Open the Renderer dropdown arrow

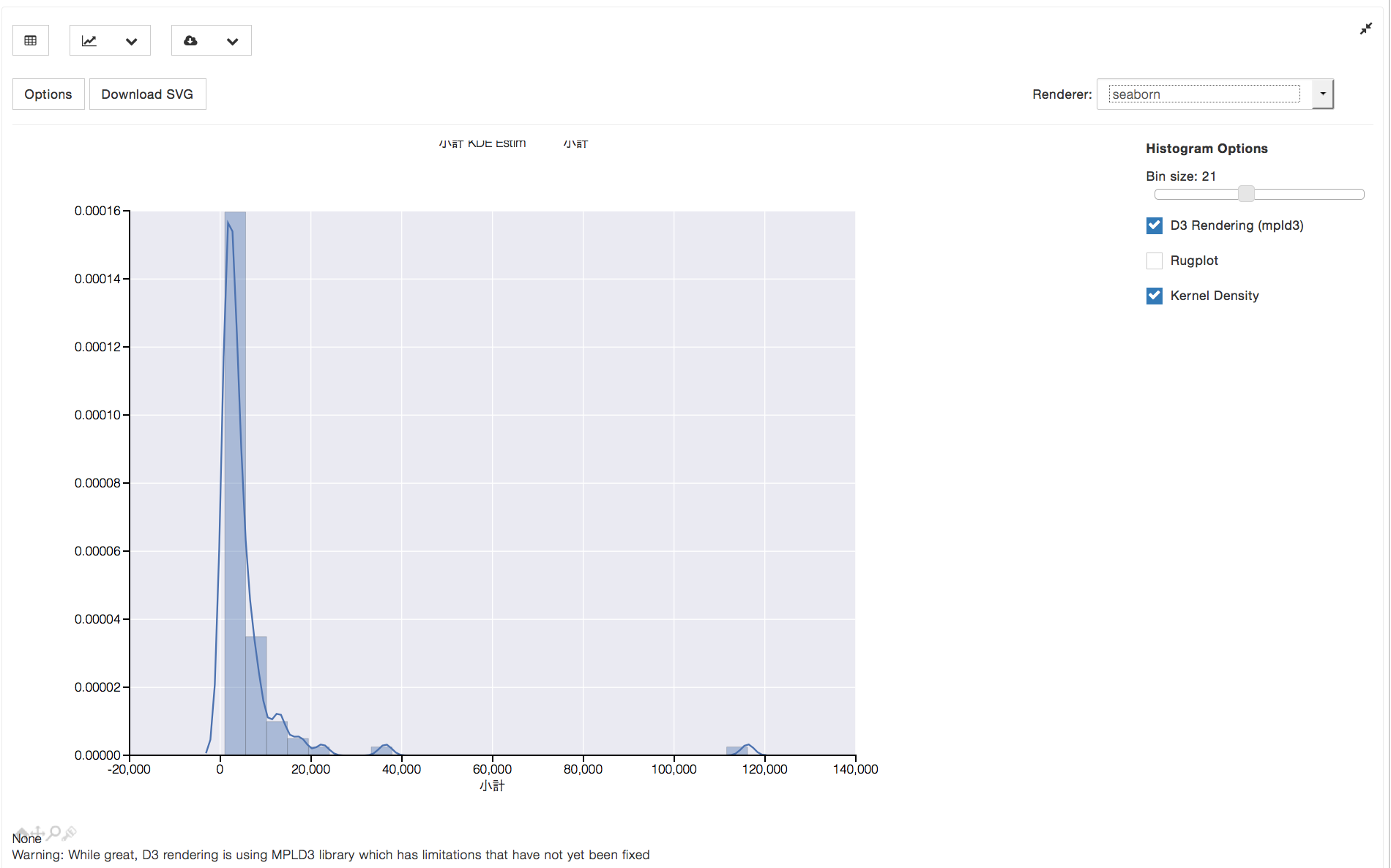click(1322, 94)
